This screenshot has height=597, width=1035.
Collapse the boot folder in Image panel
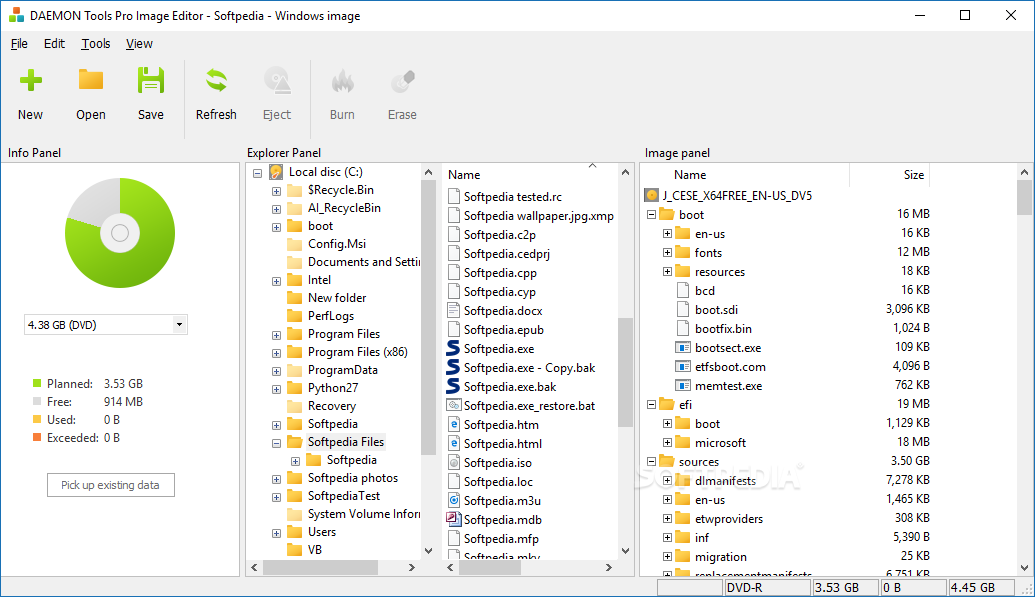tap(651, 215)
